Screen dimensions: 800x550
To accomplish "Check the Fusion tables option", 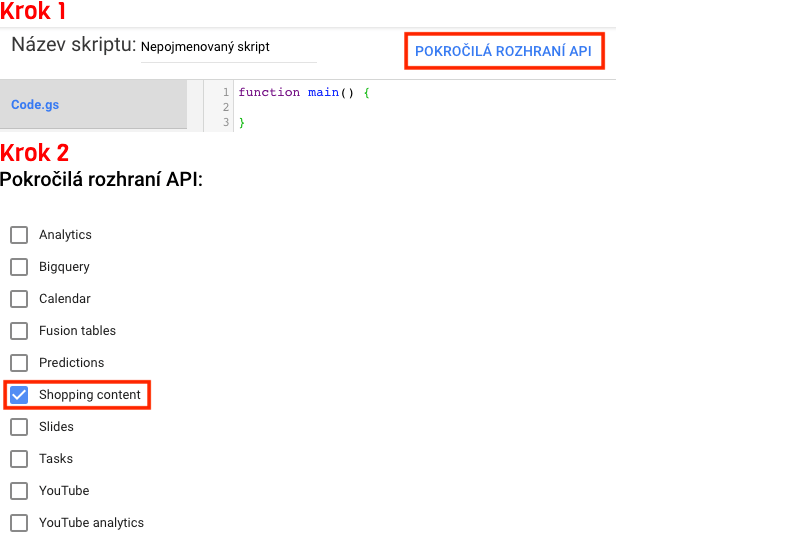I will click(x=19, y=331).
